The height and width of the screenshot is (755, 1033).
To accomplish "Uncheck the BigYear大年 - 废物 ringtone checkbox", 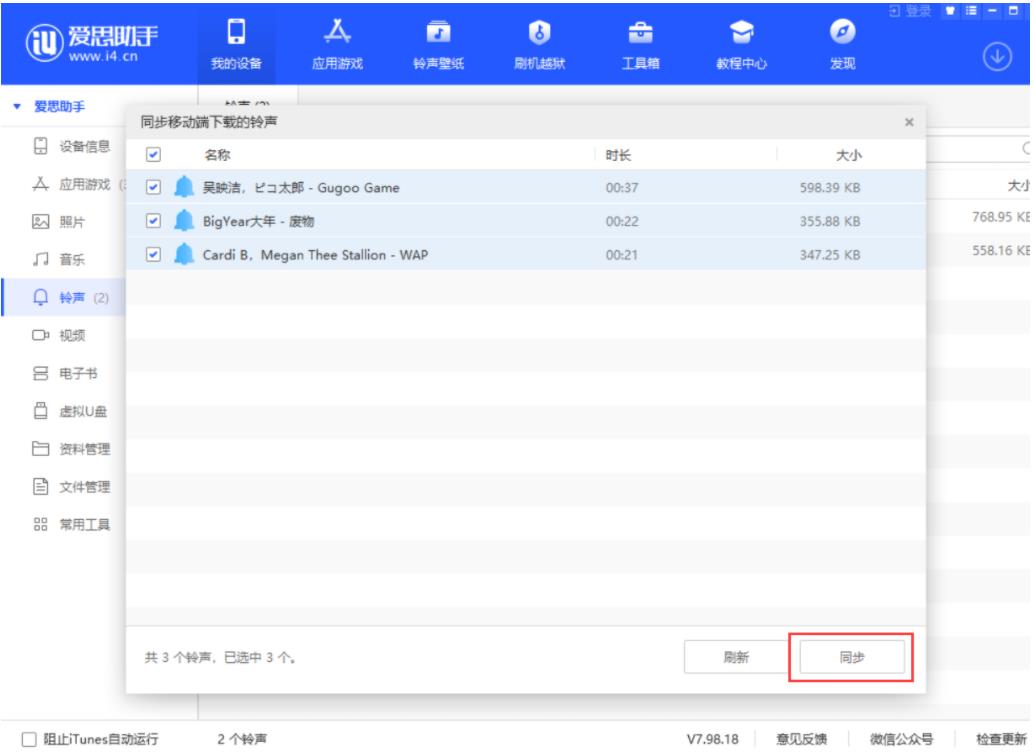I will coord(152,221).
